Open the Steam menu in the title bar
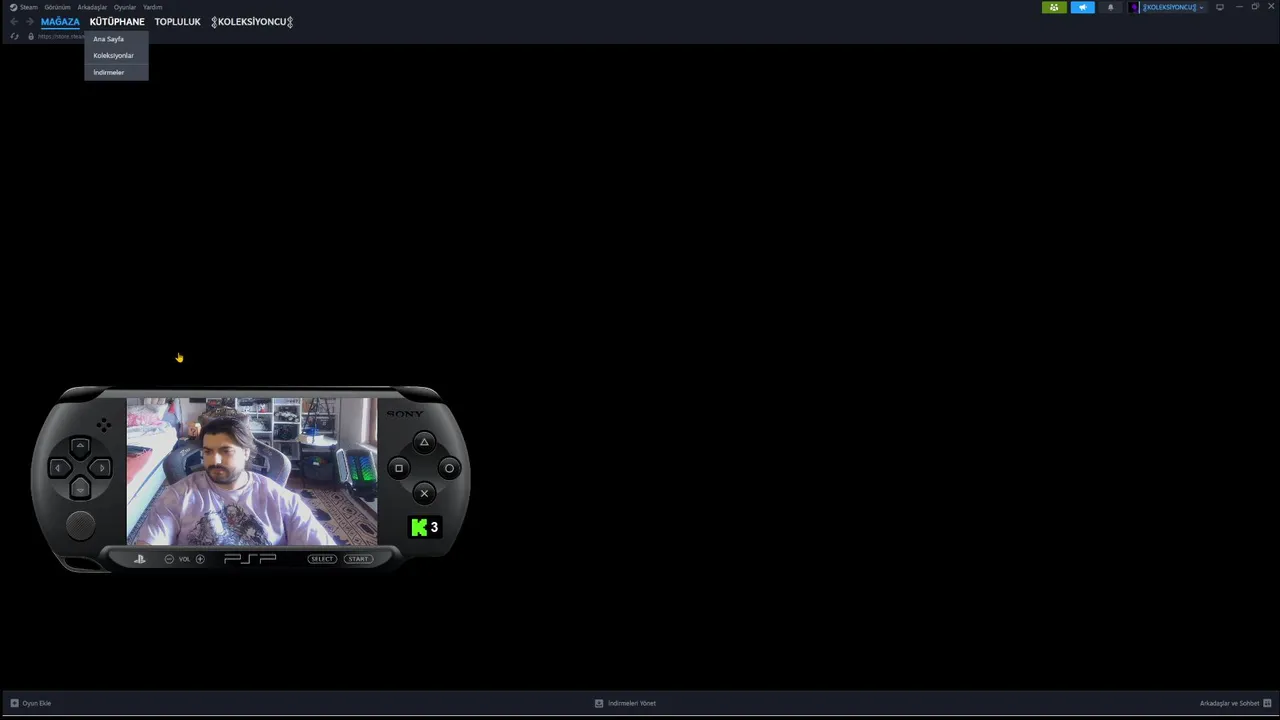Viewport: 1280px width, 720px height. (x=29, y=7)
